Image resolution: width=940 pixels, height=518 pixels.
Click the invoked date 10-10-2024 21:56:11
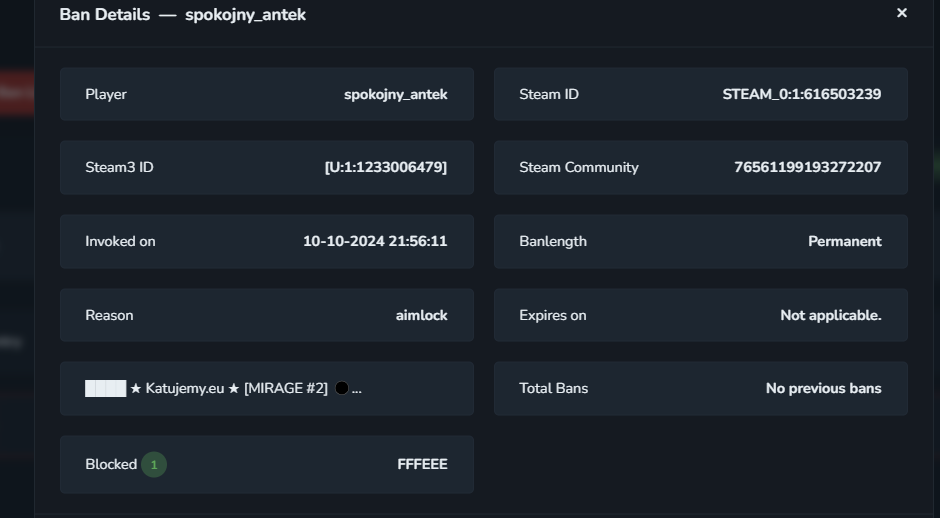[x=375, y=241]
